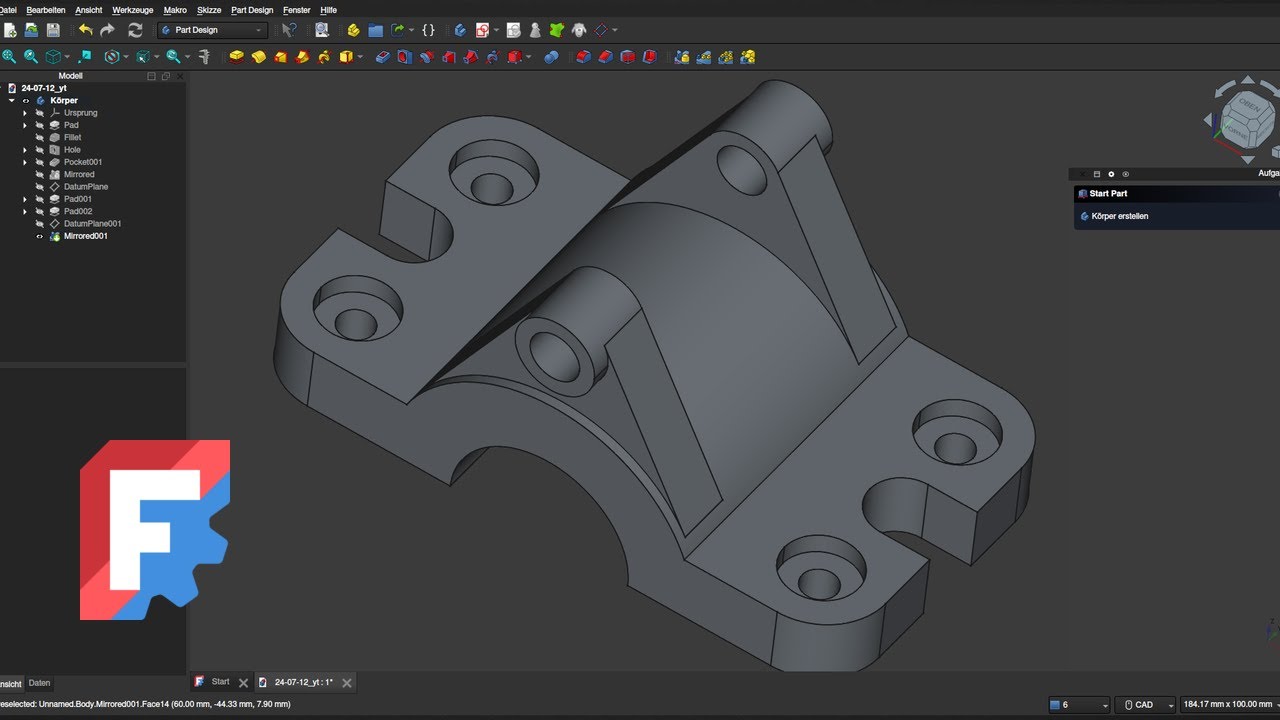Image resolution: width=1280 pixels, height=720 pixels.
Task: Show the hidden Fillet feature
Action: click(40, 137)
